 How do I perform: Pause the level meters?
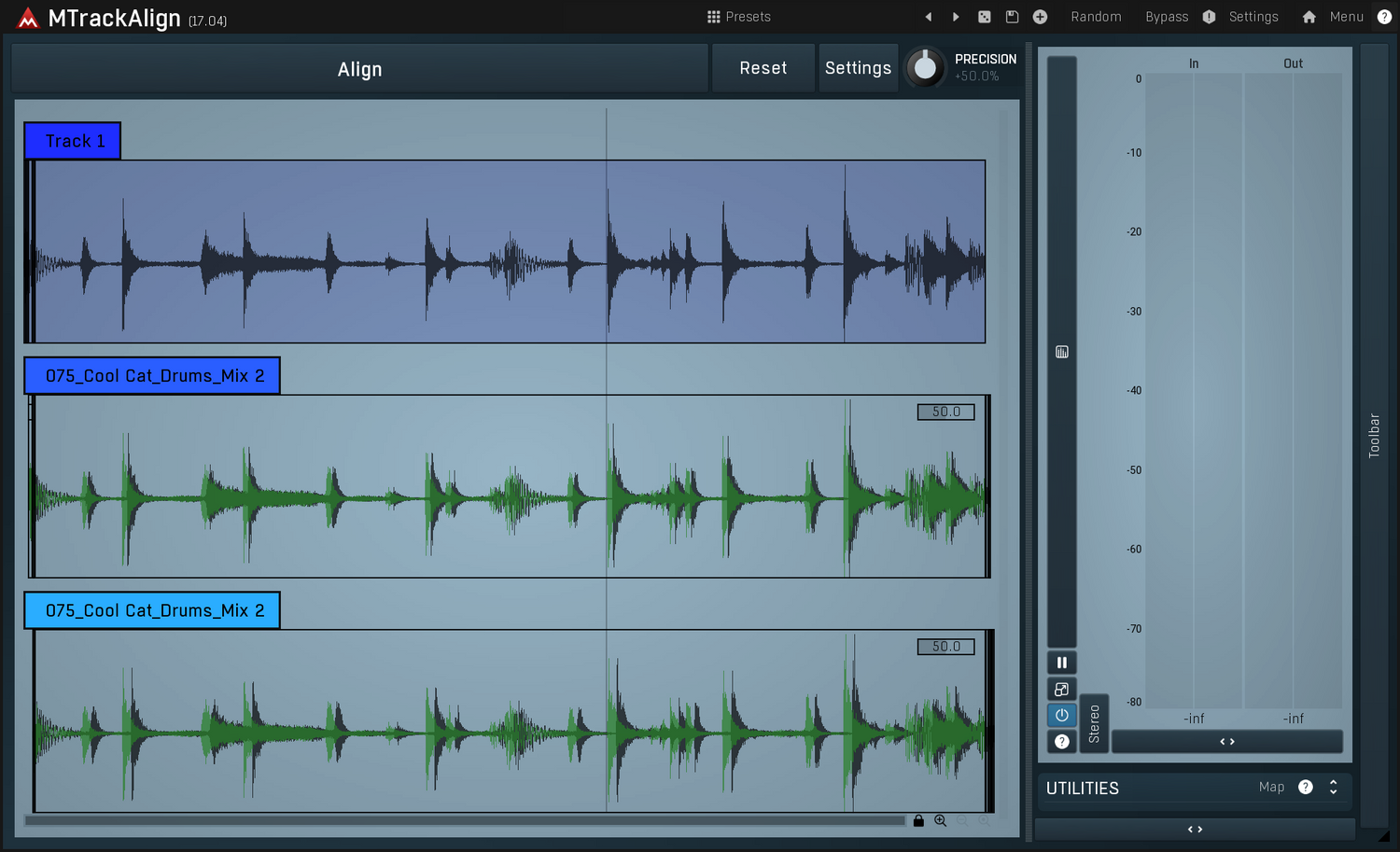click(x=1061, y=663)
